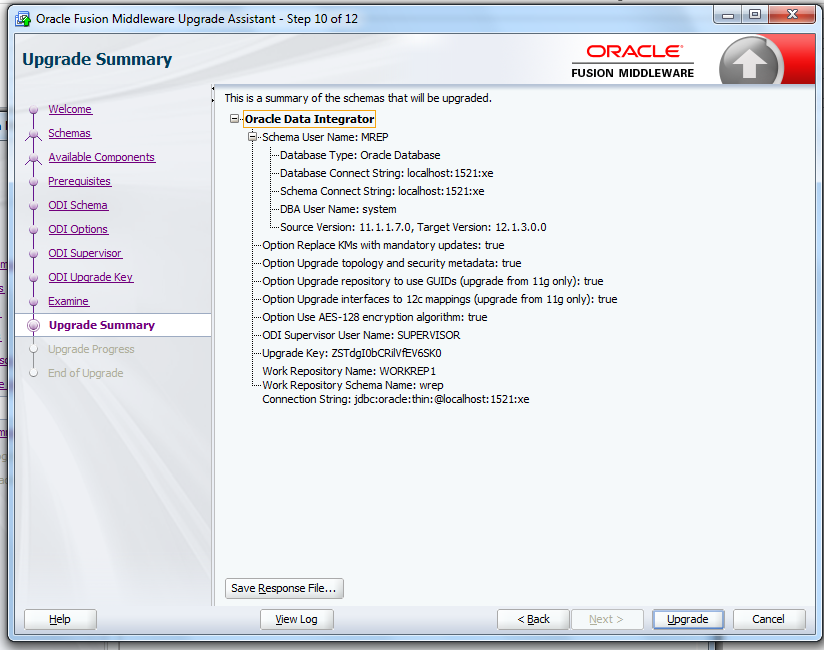Open the Available Components step
The image size is (824, 650).
[x=102, y=157]
